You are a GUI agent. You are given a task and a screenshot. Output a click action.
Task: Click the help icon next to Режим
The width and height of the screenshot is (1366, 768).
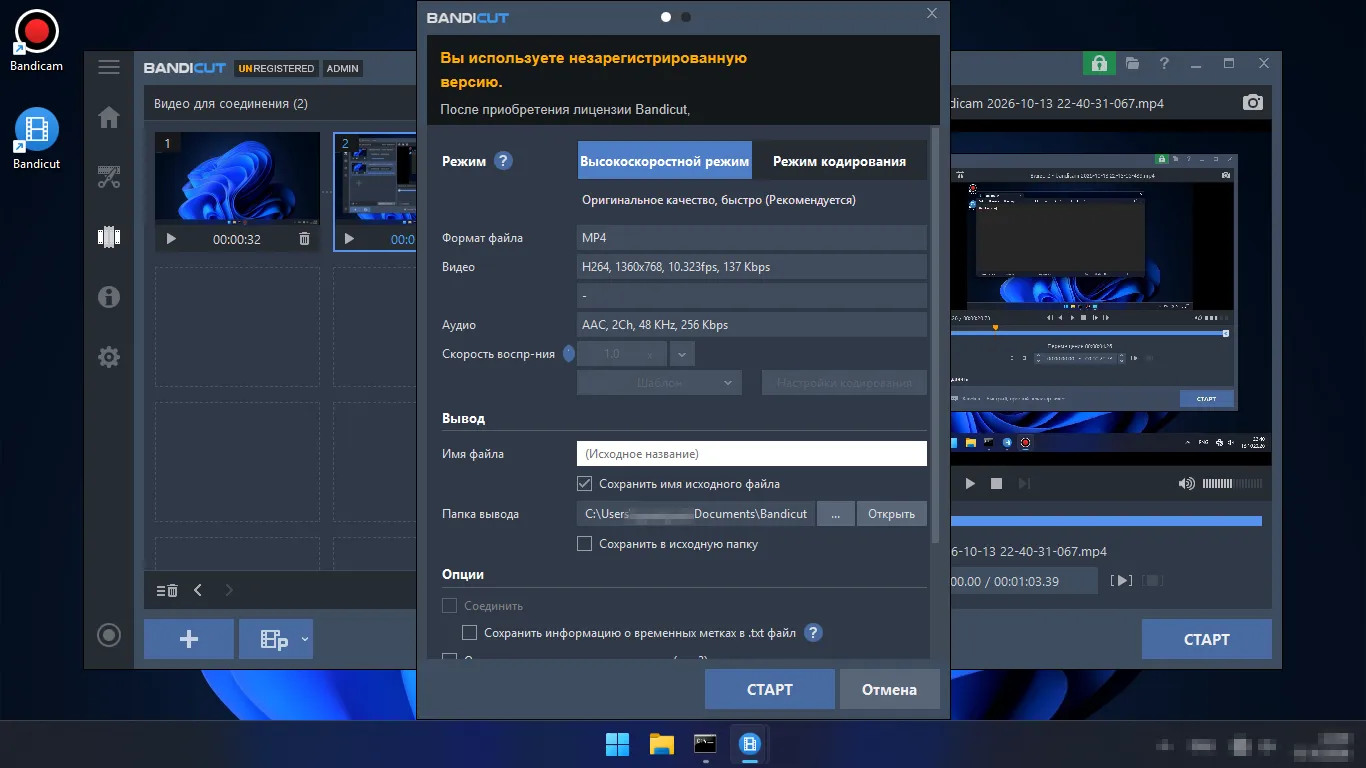[x=503, y=161]
